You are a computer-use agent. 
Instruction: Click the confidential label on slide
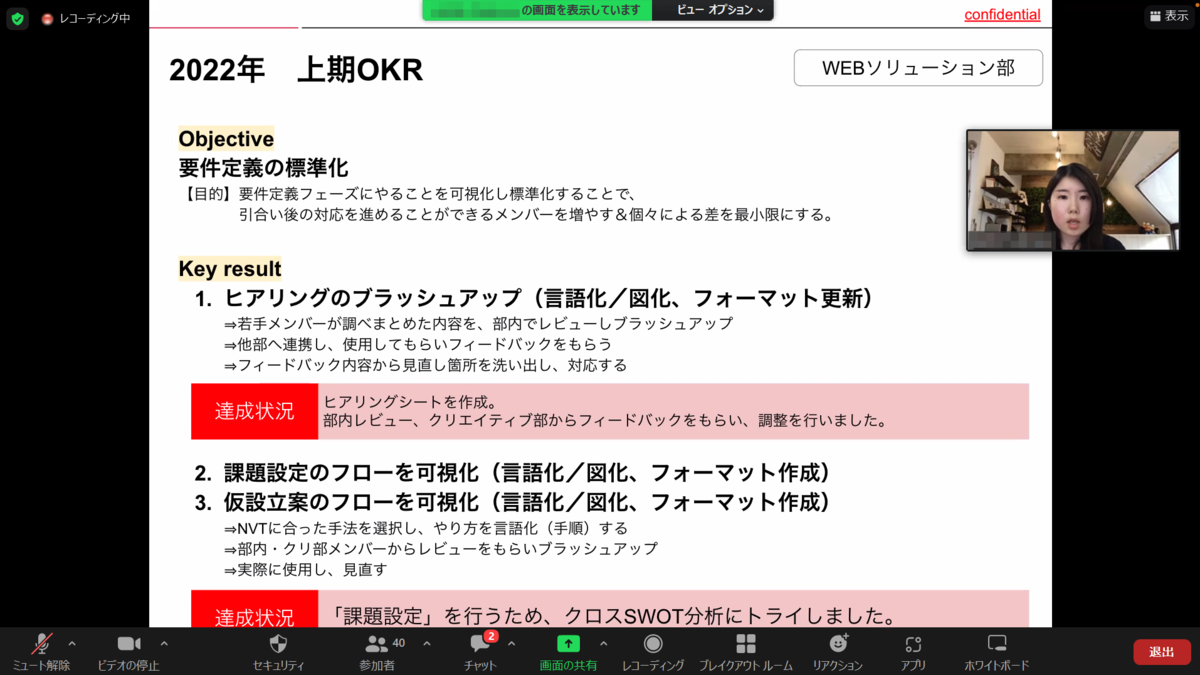[1002, 15]
